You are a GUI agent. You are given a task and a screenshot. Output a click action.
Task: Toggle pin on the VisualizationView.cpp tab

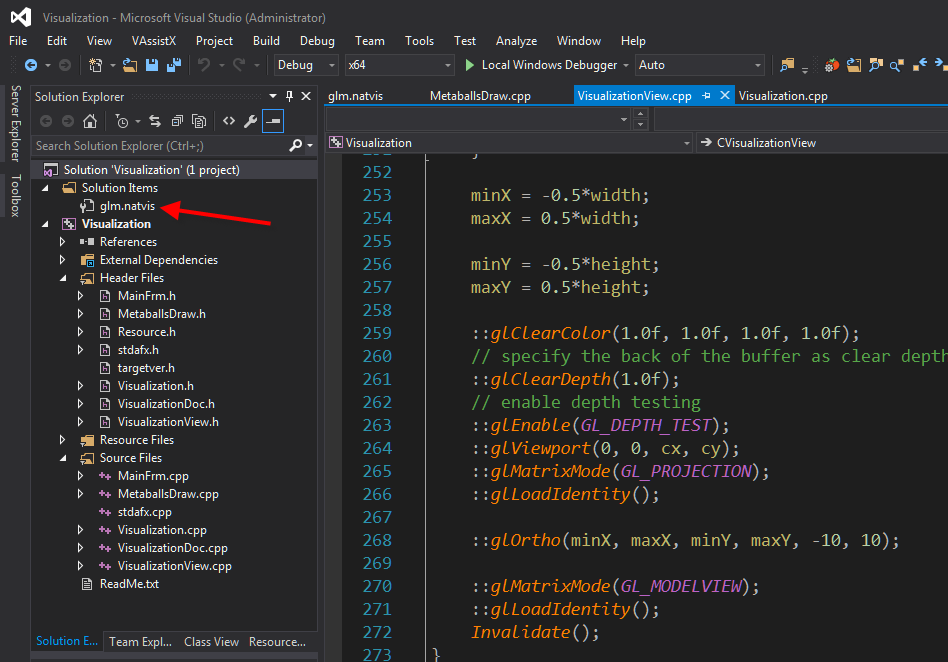click(706, 96)
